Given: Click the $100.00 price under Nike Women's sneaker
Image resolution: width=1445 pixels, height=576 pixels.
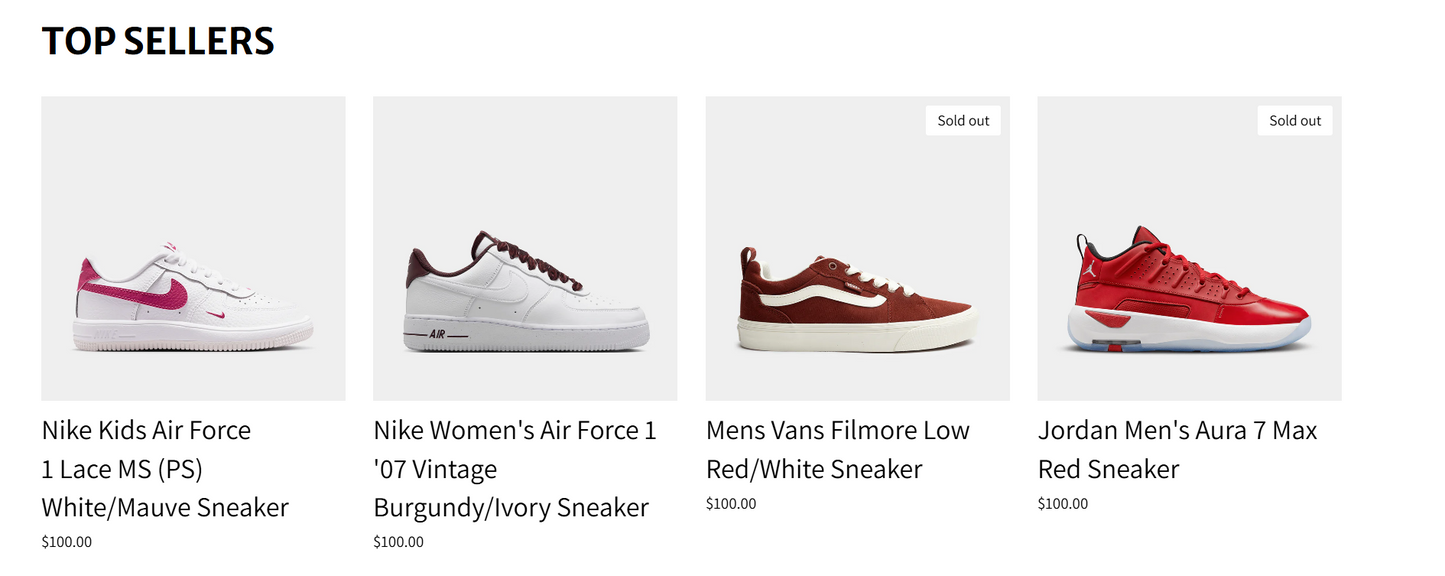Looking at the screenshot, I should (399, 542).
